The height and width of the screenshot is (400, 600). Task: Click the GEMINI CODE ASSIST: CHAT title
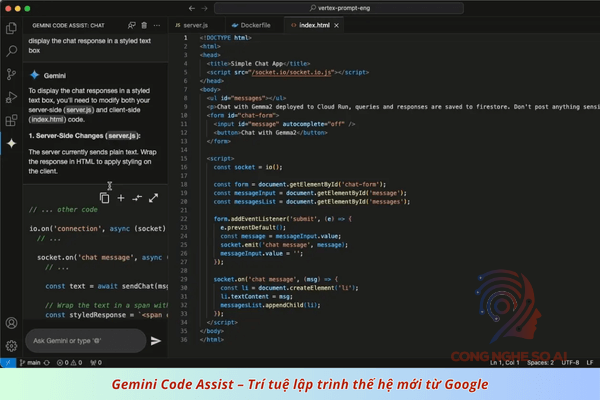[x=68, y=25]
